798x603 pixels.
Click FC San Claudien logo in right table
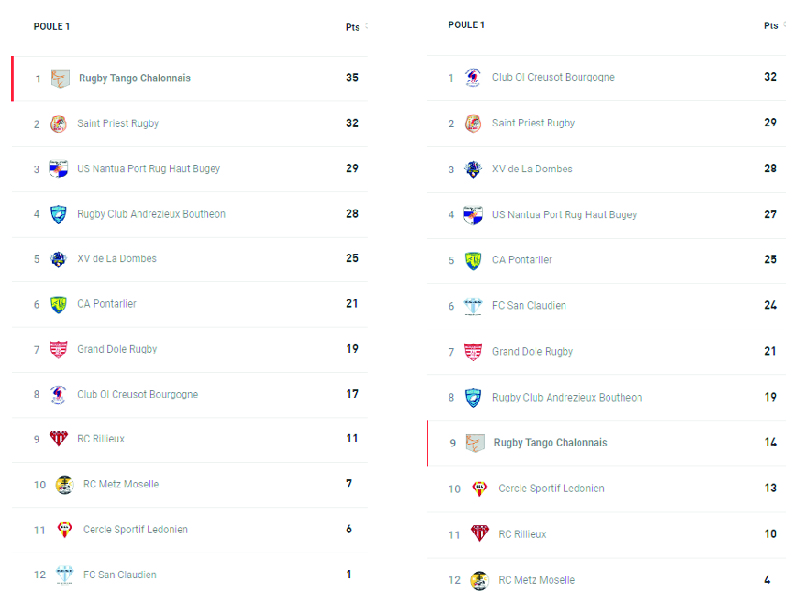pyautogui.click(x=473, y=306)
